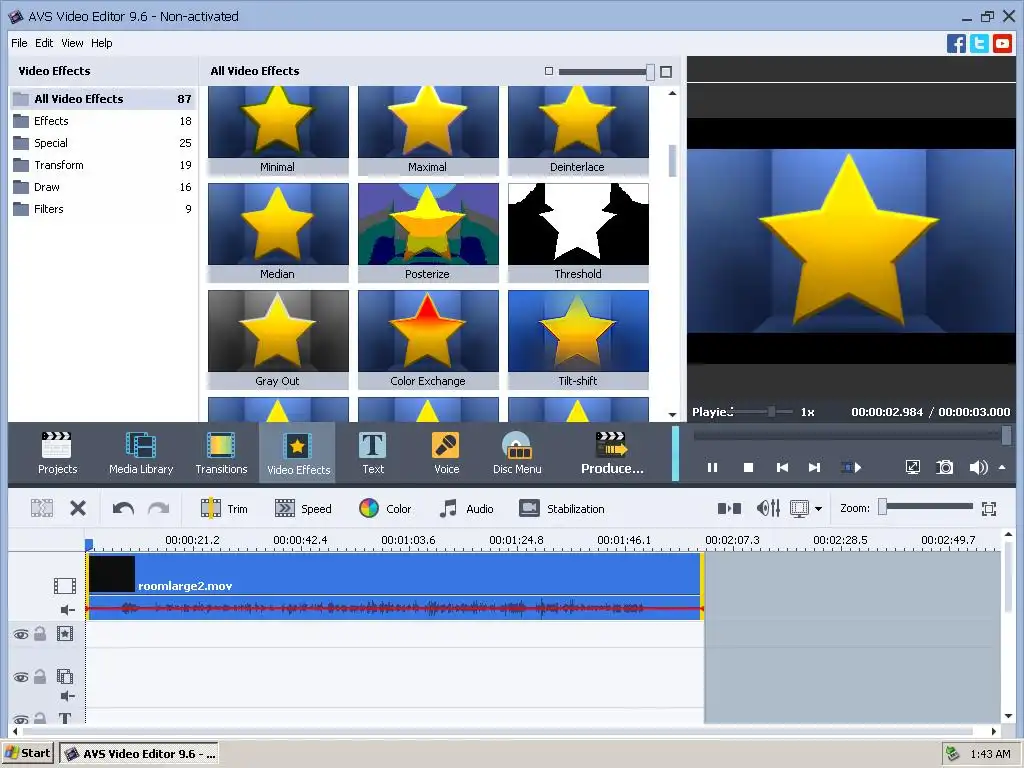Select the Median effect thumbnail
Screen dimensions: 1024x768
pos(278,232)
